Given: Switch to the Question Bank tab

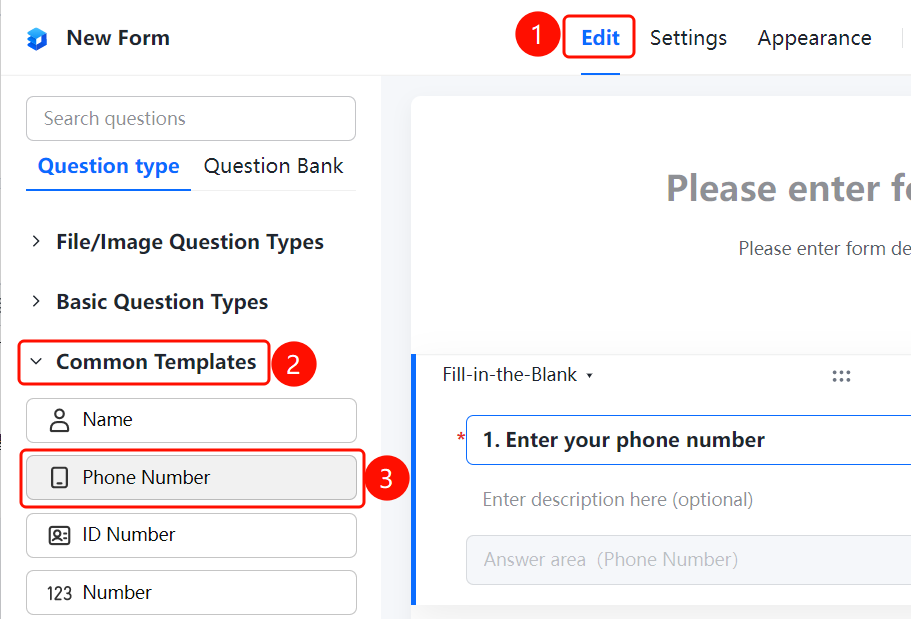Looking at the screenshot, I should [274, 166].
